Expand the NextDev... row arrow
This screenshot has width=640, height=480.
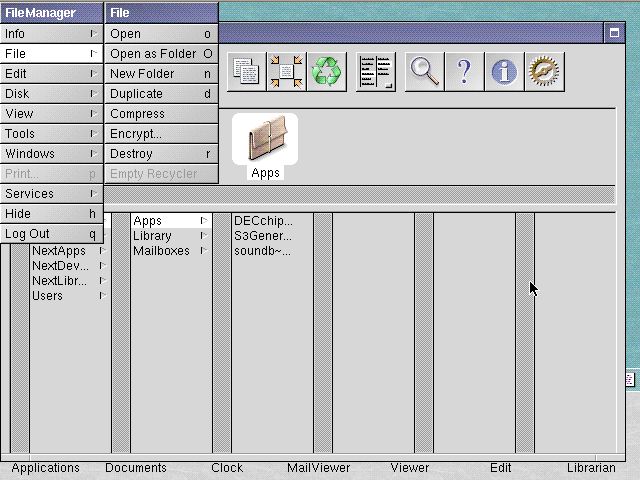103,266
